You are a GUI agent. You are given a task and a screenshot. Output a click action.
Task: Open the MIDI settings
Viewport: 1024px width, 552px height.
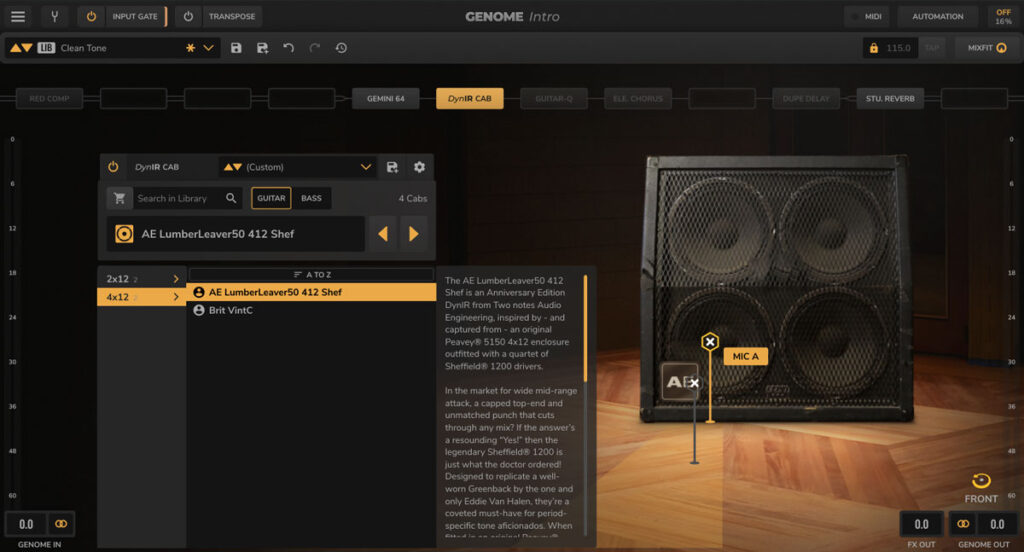(867, 16)
